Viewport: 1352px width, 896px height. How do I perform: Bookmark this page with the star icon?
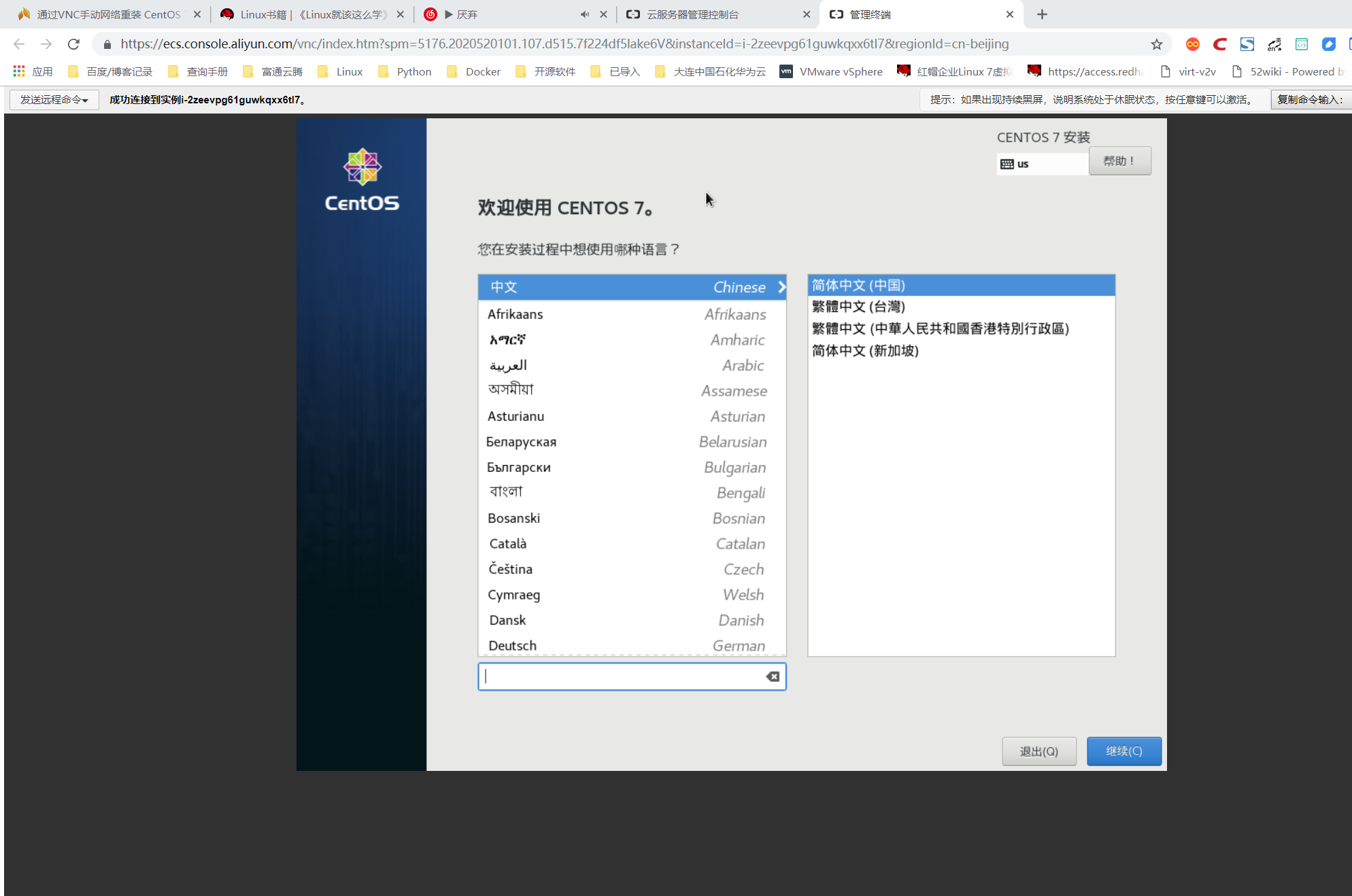1157,44
